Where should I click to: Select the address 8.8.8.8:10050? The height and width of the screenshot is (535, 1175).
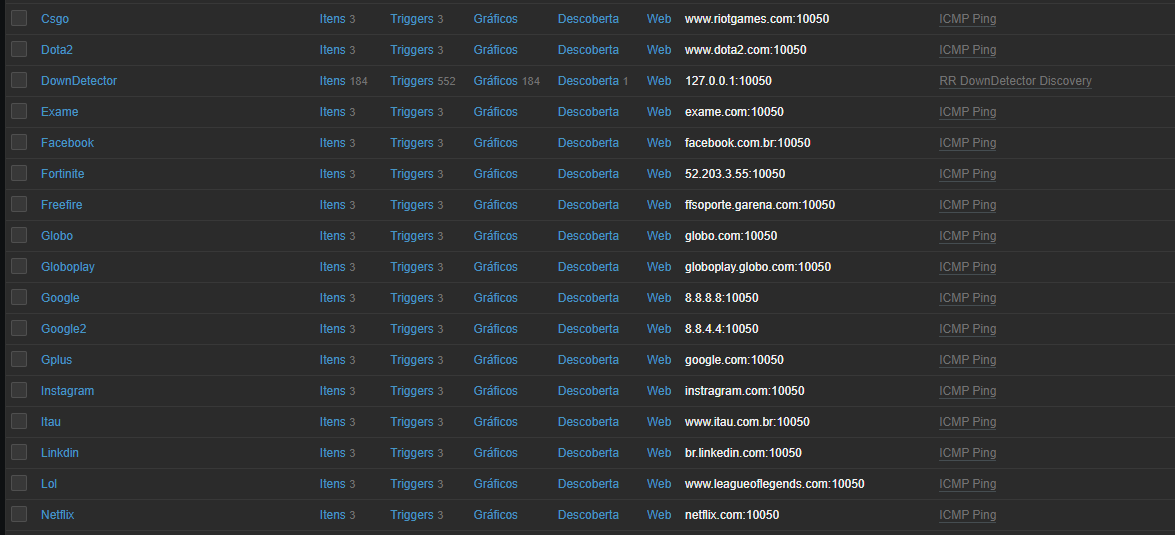(x=722, y=297)
